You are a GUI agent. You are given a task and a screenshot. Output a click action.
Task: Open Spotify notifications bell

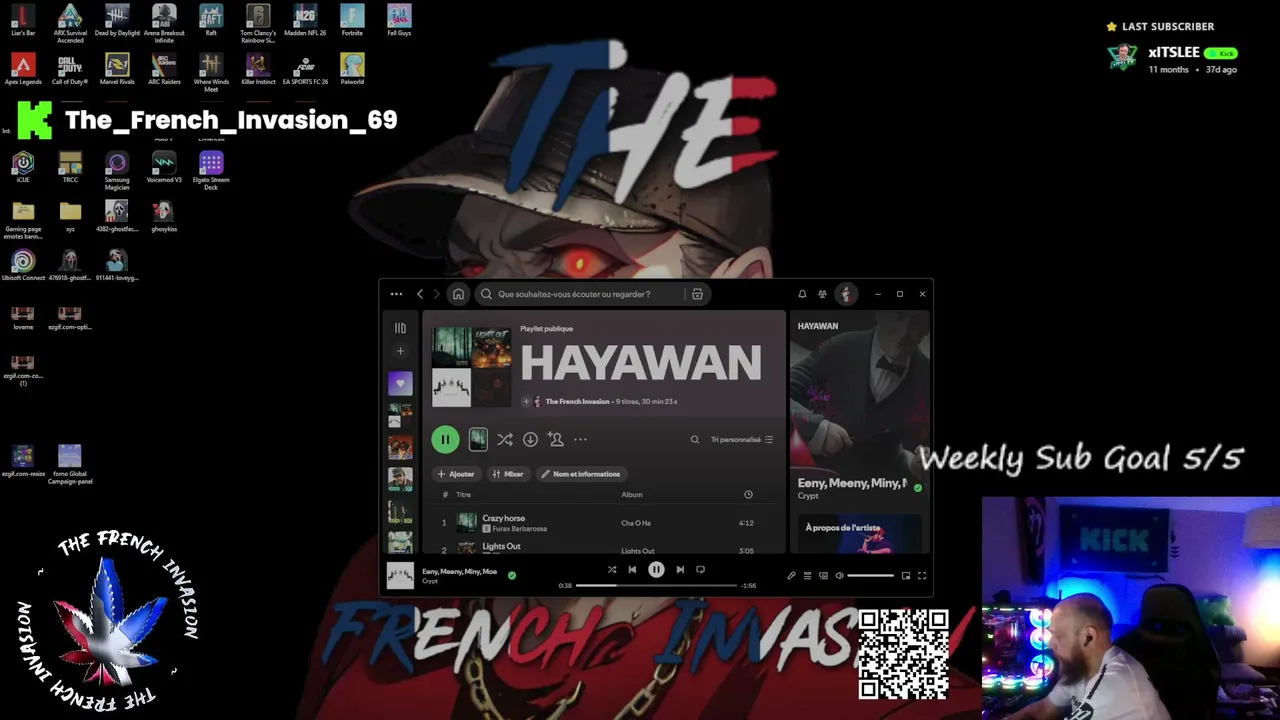pyautogui.click(x=802, y=294)
